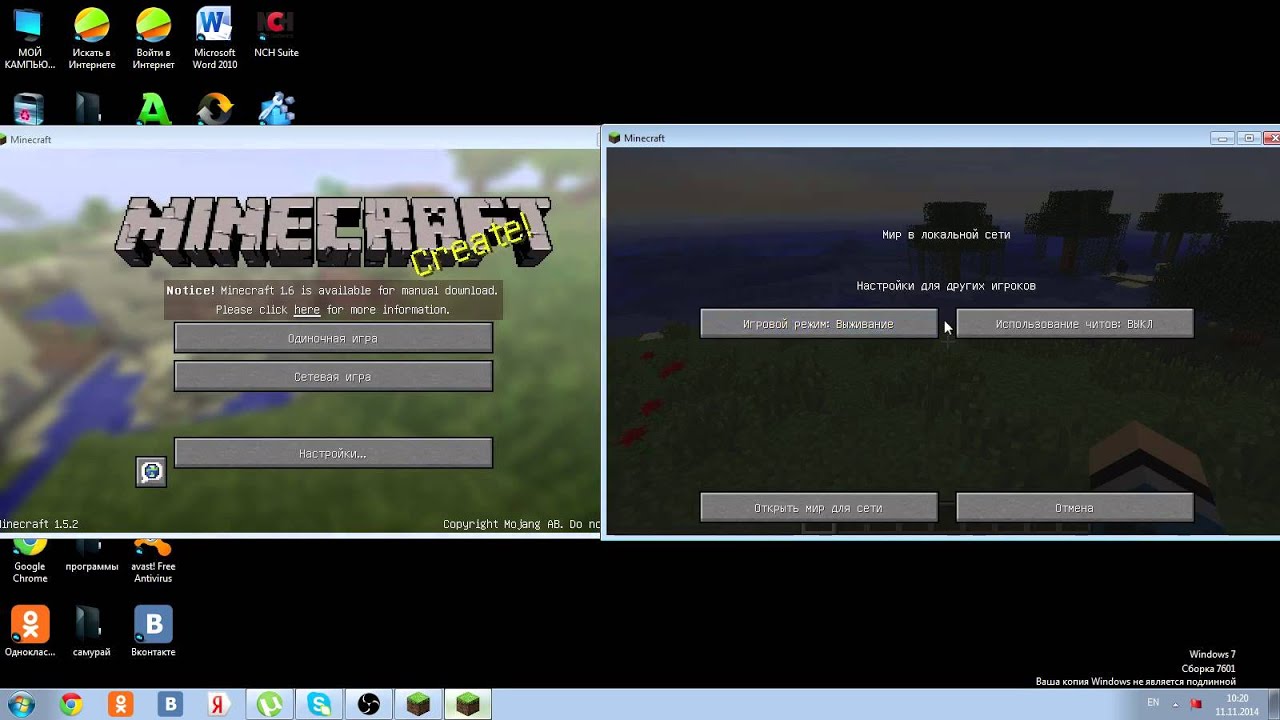
Task: Click Открыть мир для сети button
Action: [x=819, y=508]
